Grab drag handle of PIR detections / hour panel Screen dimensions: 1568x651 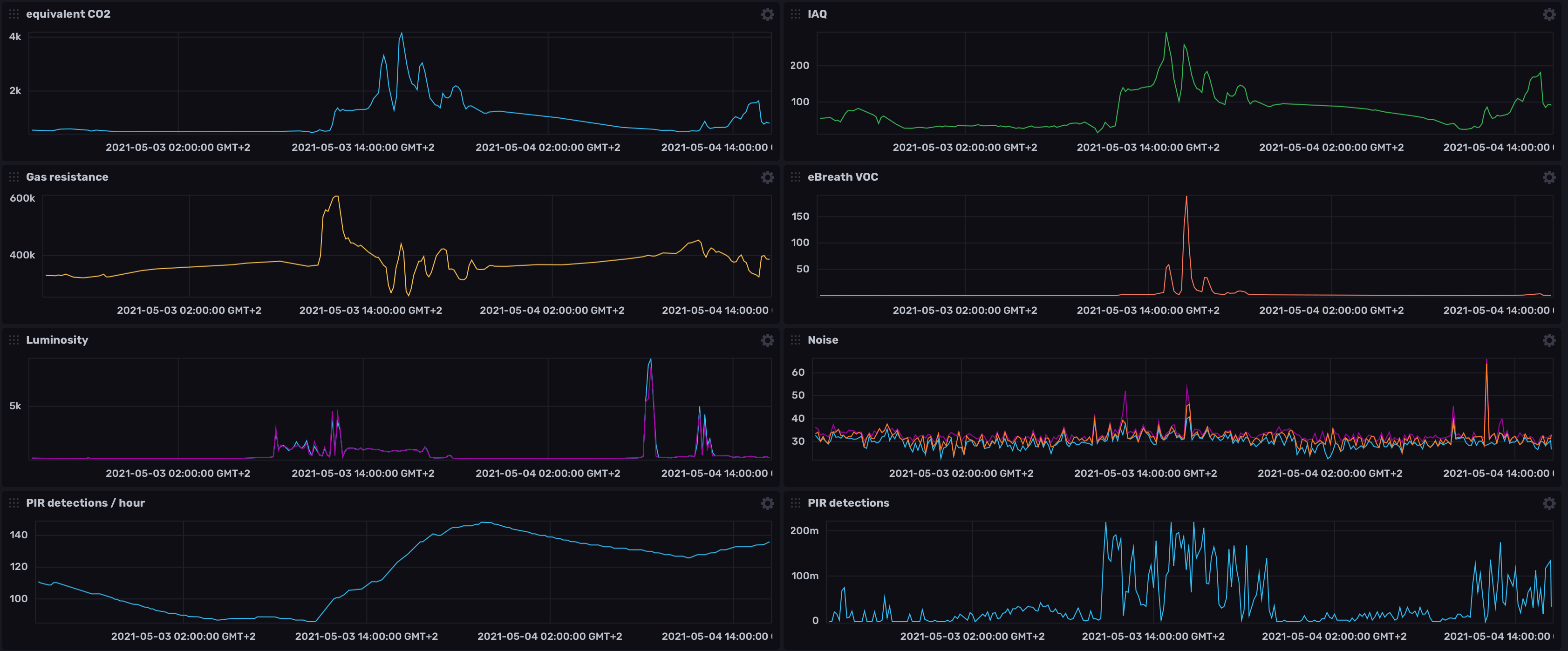14,503
